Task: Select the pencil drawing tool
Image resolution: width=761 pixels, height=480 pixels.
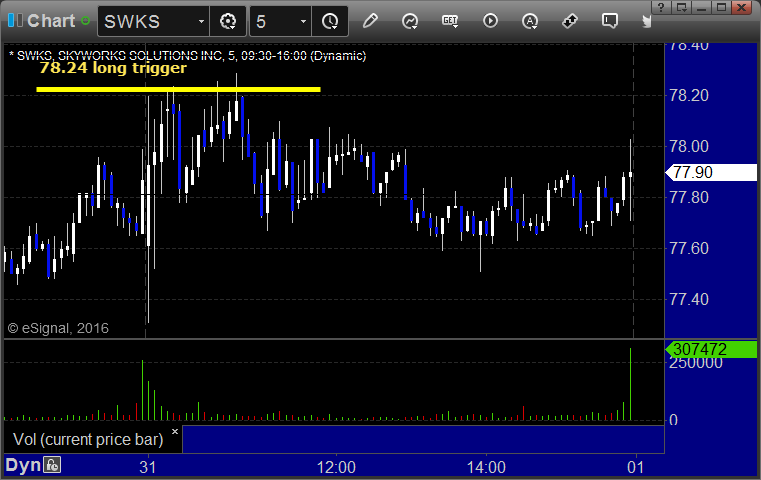Action: click(x=370, y=21)
